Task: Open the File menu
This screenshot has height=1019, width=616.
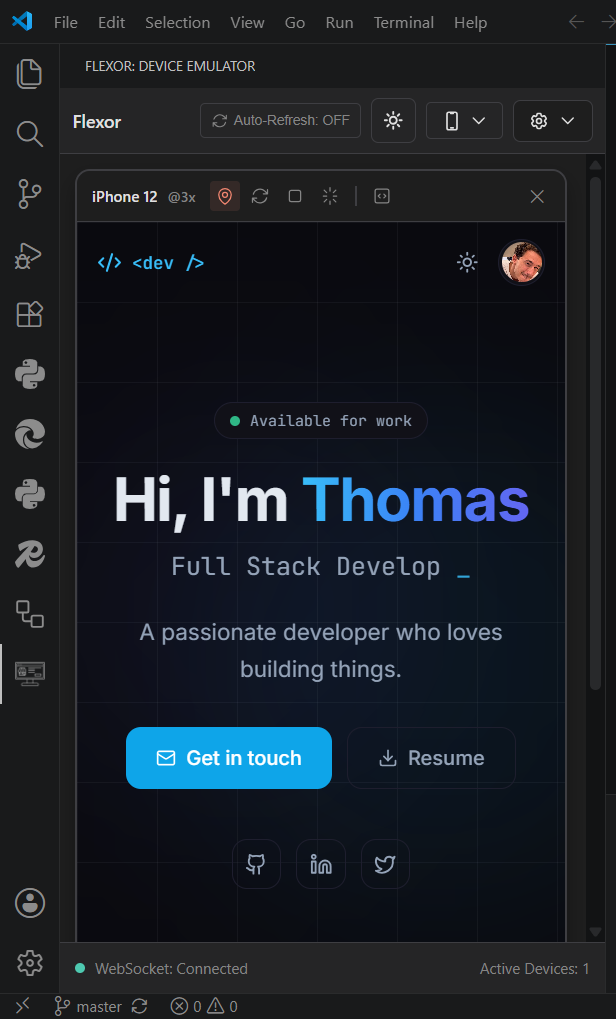Action: pos(66,22)
